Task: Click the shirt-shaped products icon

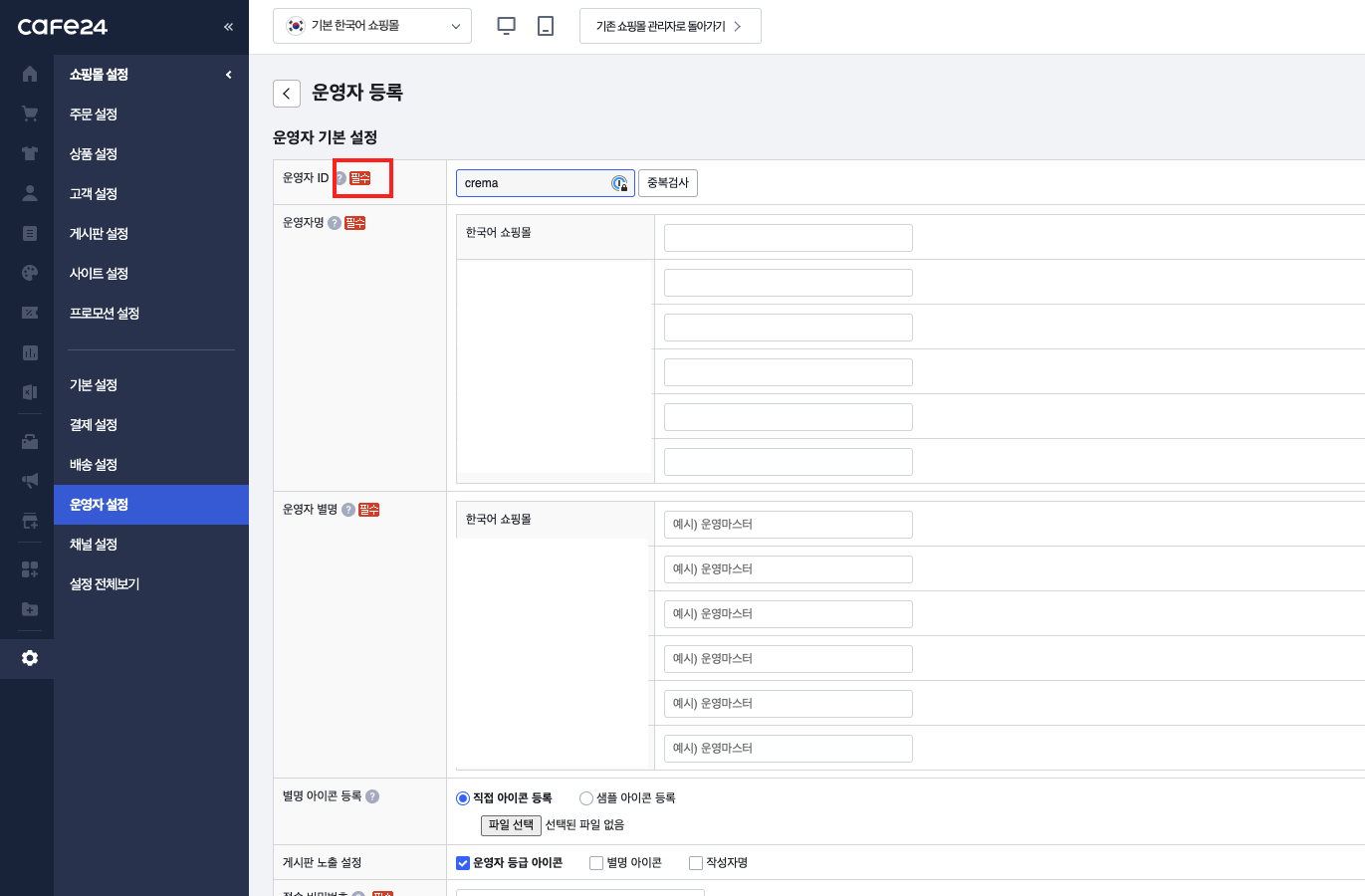Action: (x=29, y=153)
